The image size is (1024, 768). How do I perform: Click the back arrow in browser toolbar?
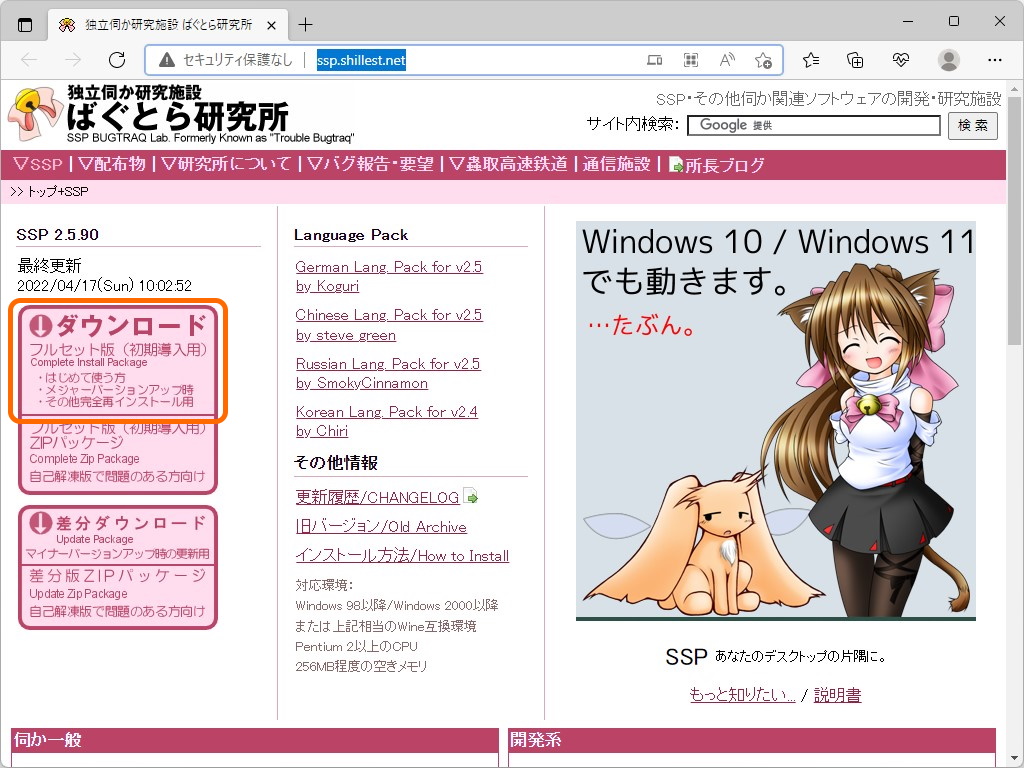29,60
